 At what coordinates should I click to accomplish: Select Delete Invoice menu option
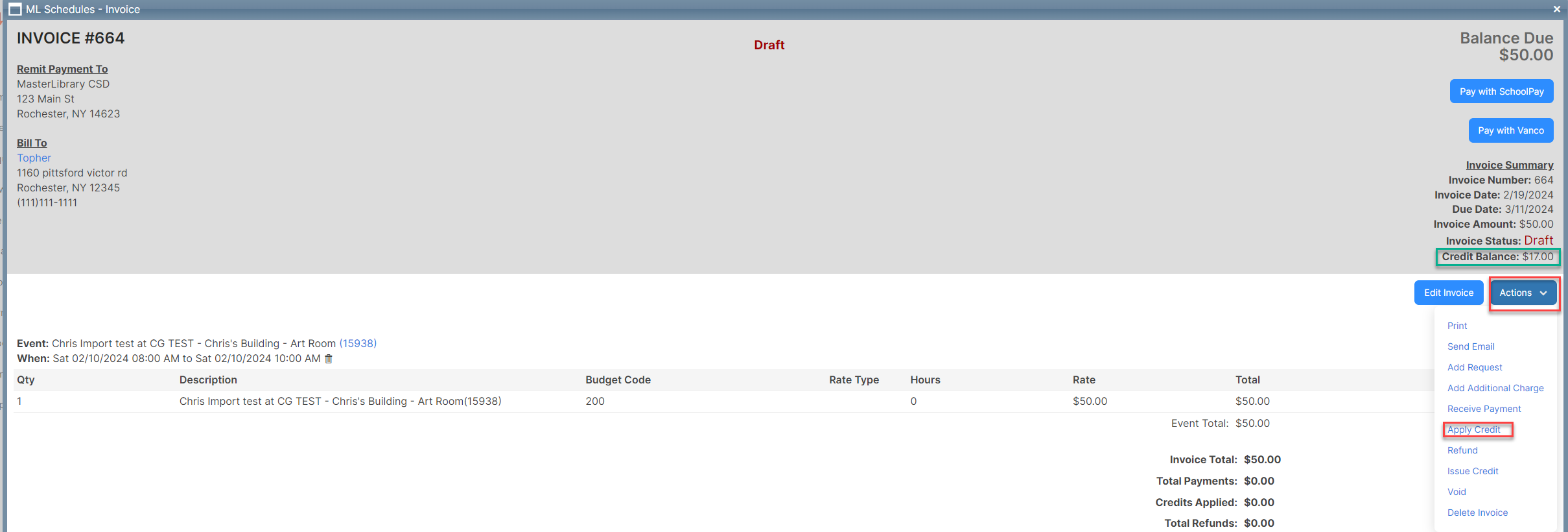tap(1477, 513)
